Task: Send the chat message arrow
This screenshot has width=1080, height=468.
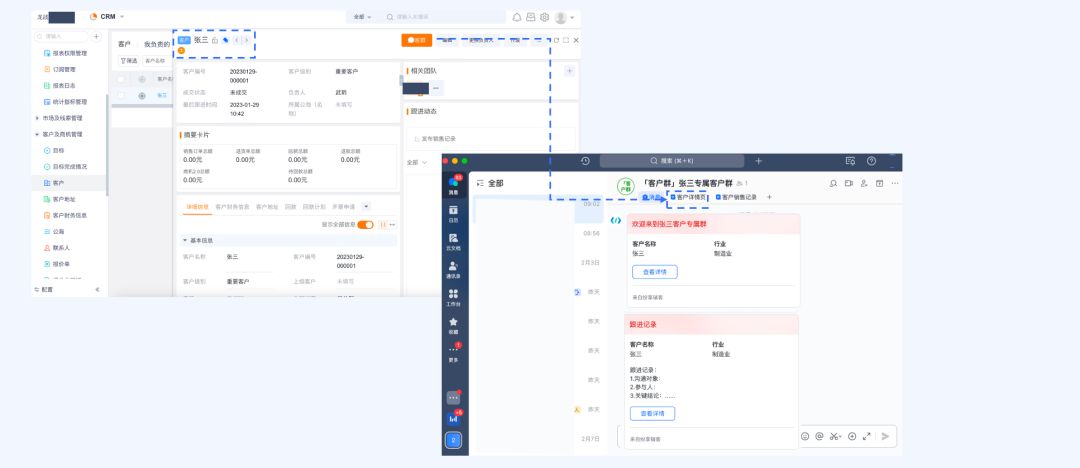Action: (x=885, y=436)
